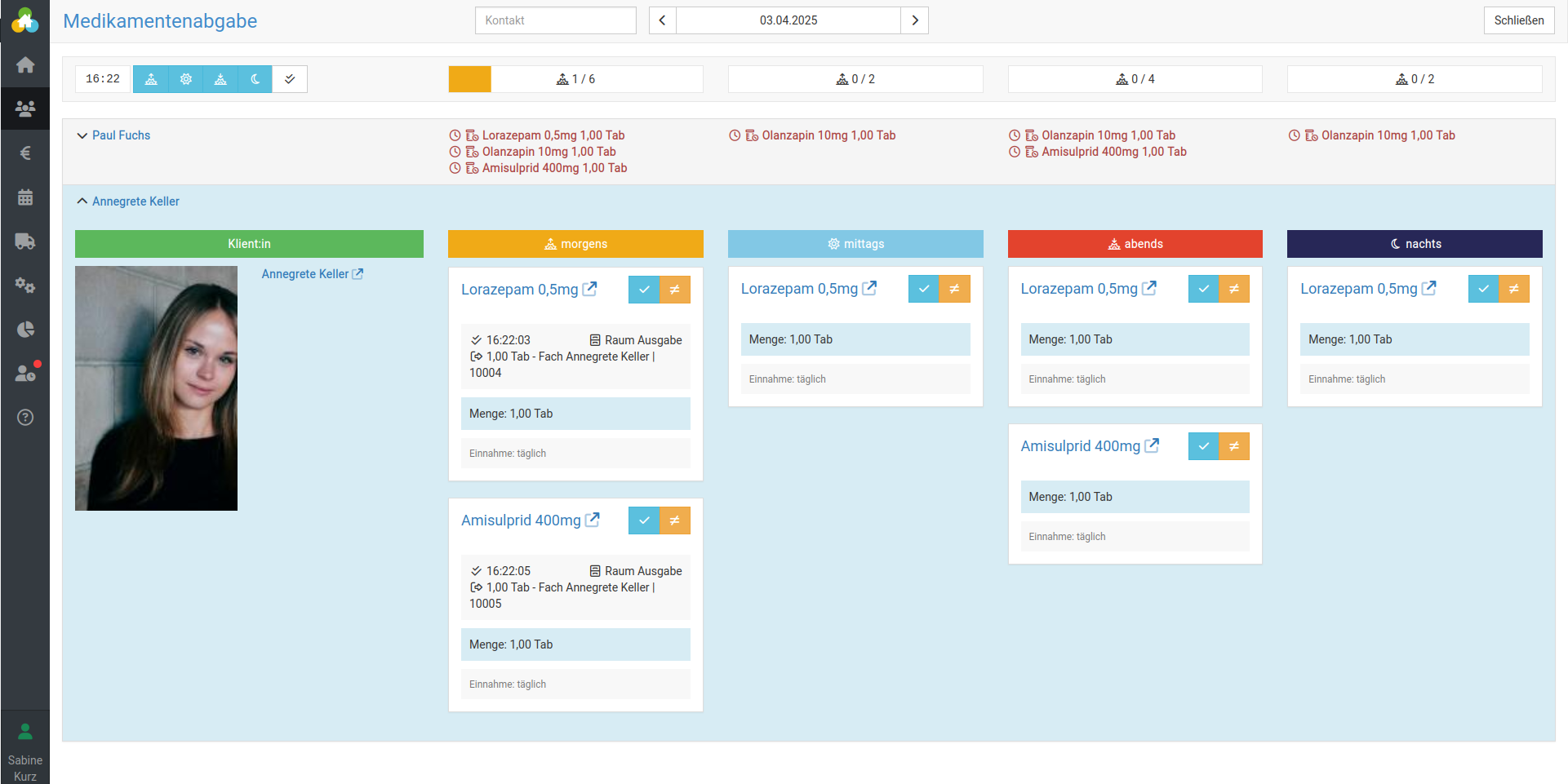The height and width of the screenshot is (784, 1568).
Task: Open the help question mark icon
Action: point(25,418)
